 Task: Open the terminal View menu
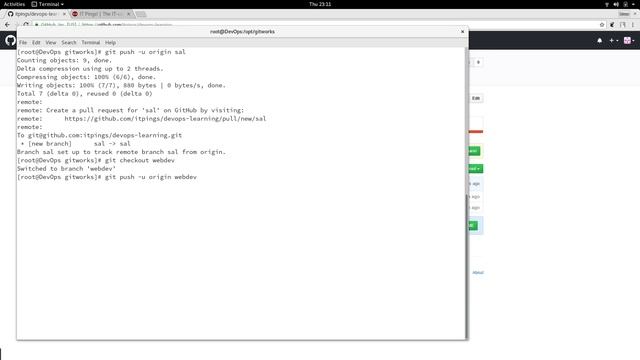pos(51,42)
